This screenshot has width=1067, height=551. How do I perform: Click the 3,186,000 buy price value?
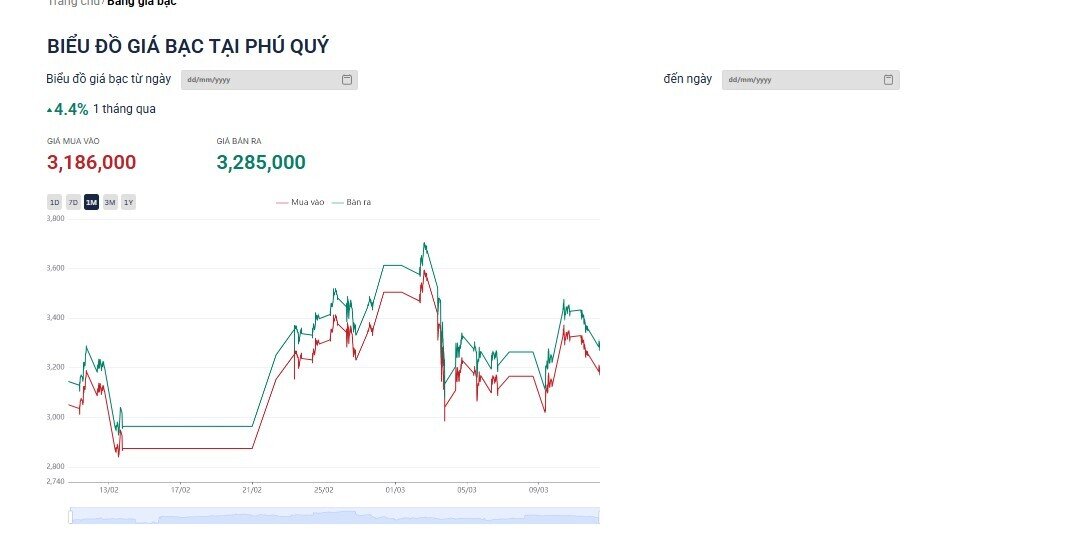[91, 163]
